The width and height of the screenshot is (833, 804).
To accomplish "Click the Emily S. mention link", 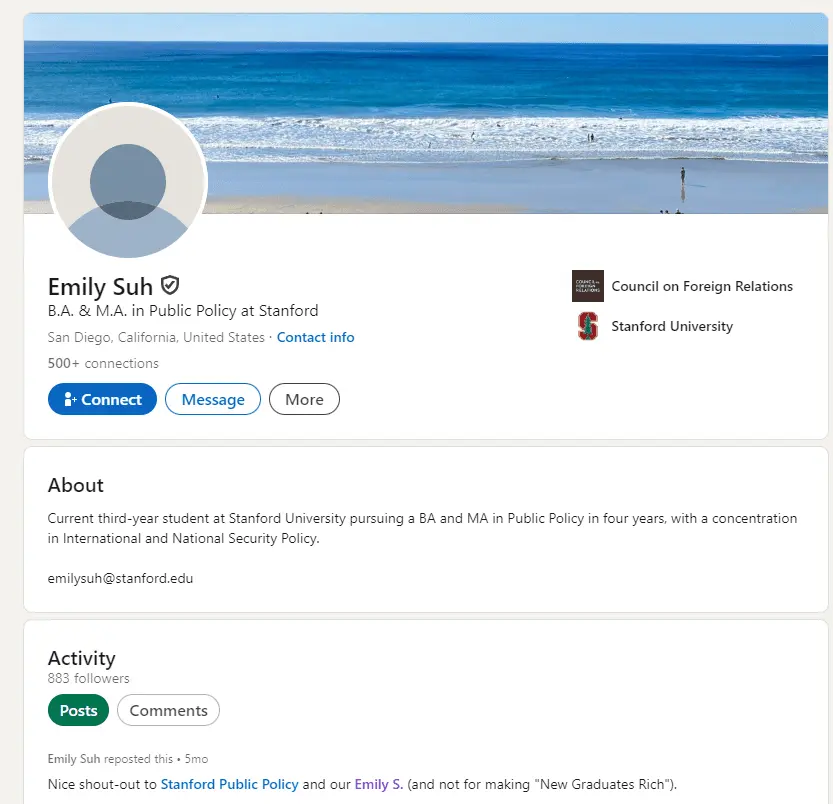I will click(x=378, y=784).
